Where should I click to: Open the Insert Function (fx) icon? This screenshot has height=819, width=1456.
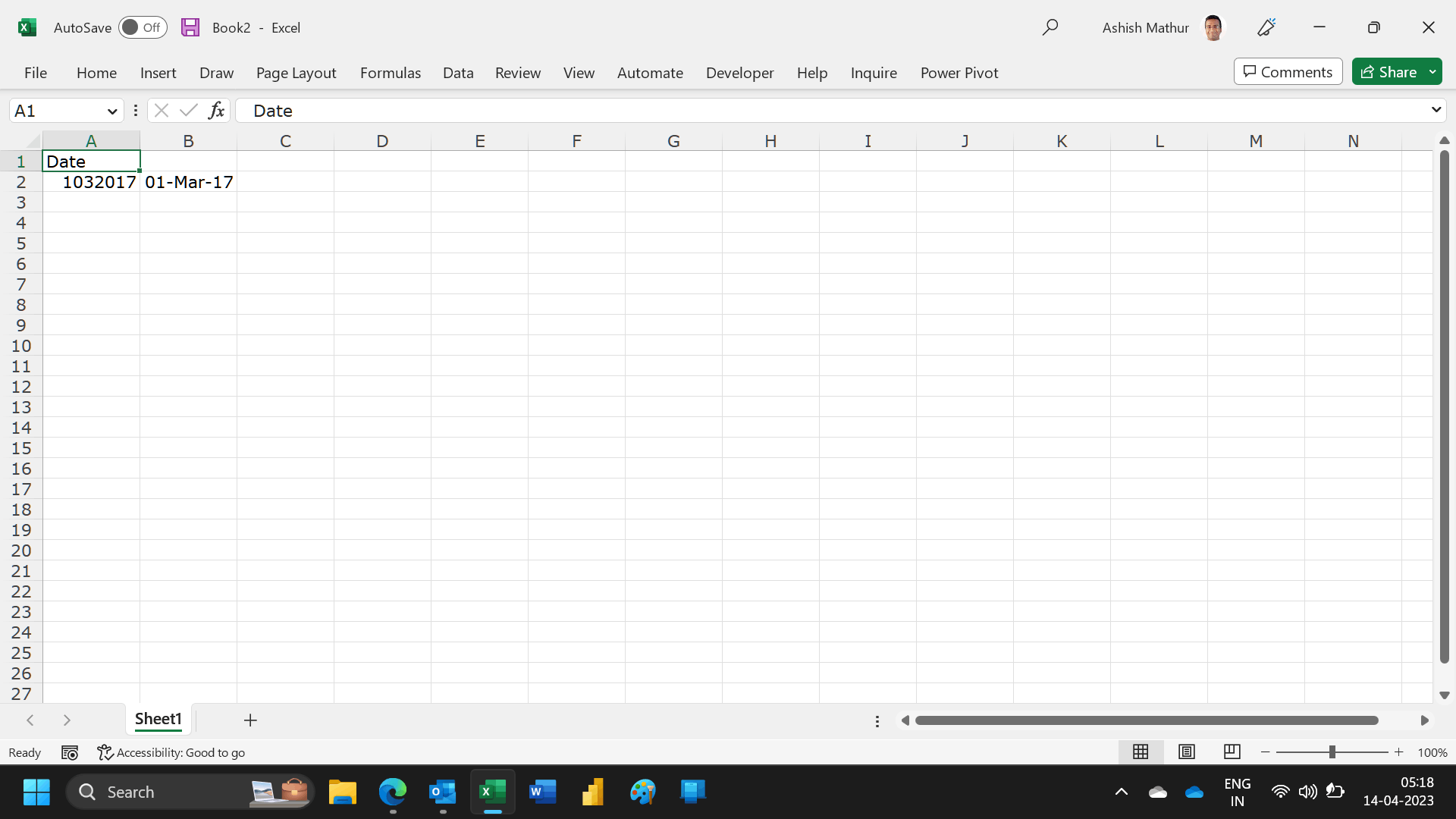tap(217, 110)
